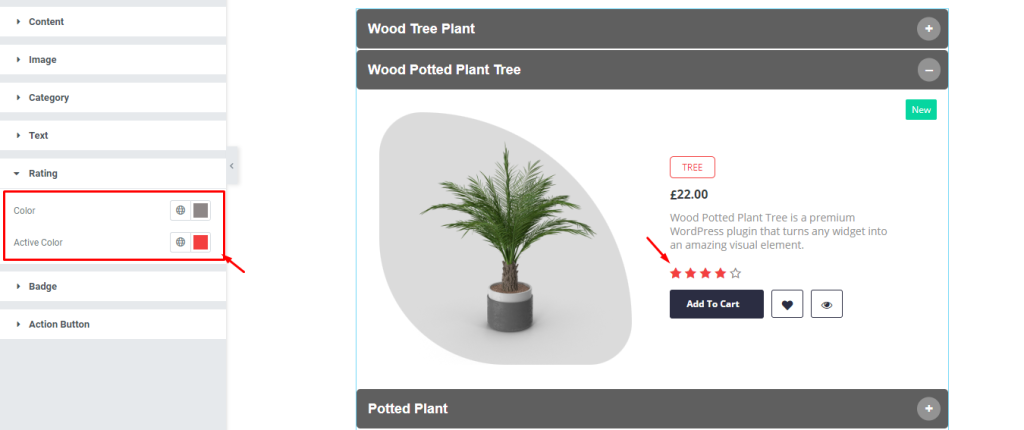
Task: Expand the Text section
Action: (x=113, y=135)
